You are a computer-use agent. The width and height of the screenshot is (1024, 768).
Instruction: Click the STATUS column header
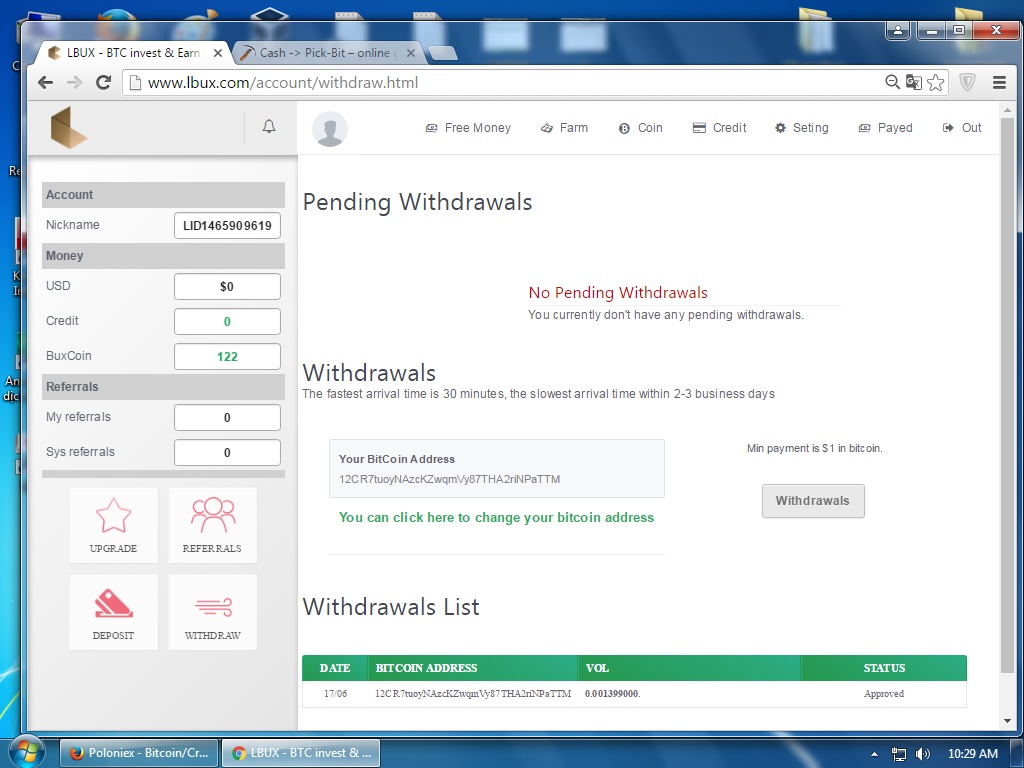coord(884,668)
